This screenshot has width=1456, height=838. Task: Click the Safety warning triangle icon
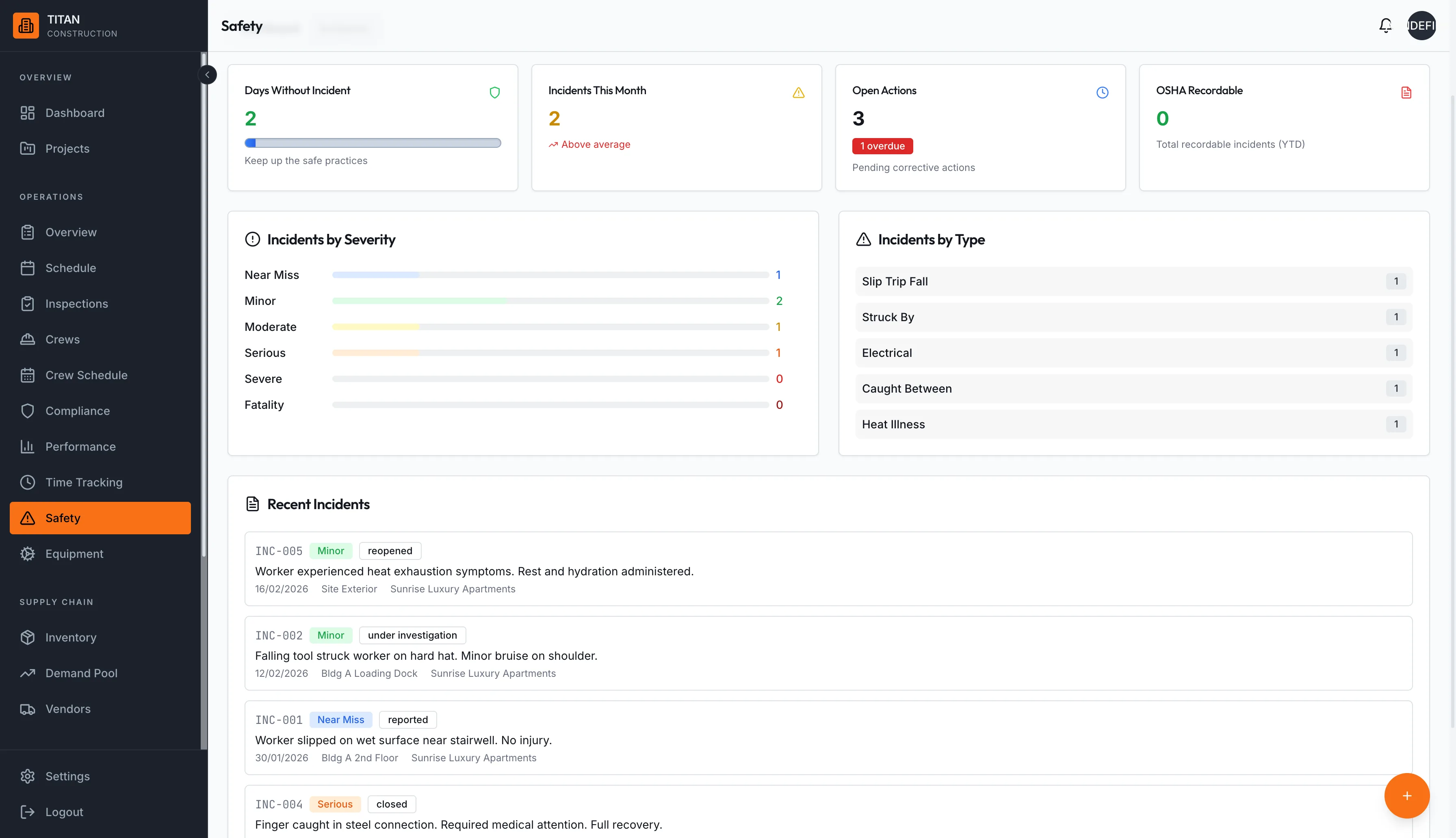(x=28, y=518)
